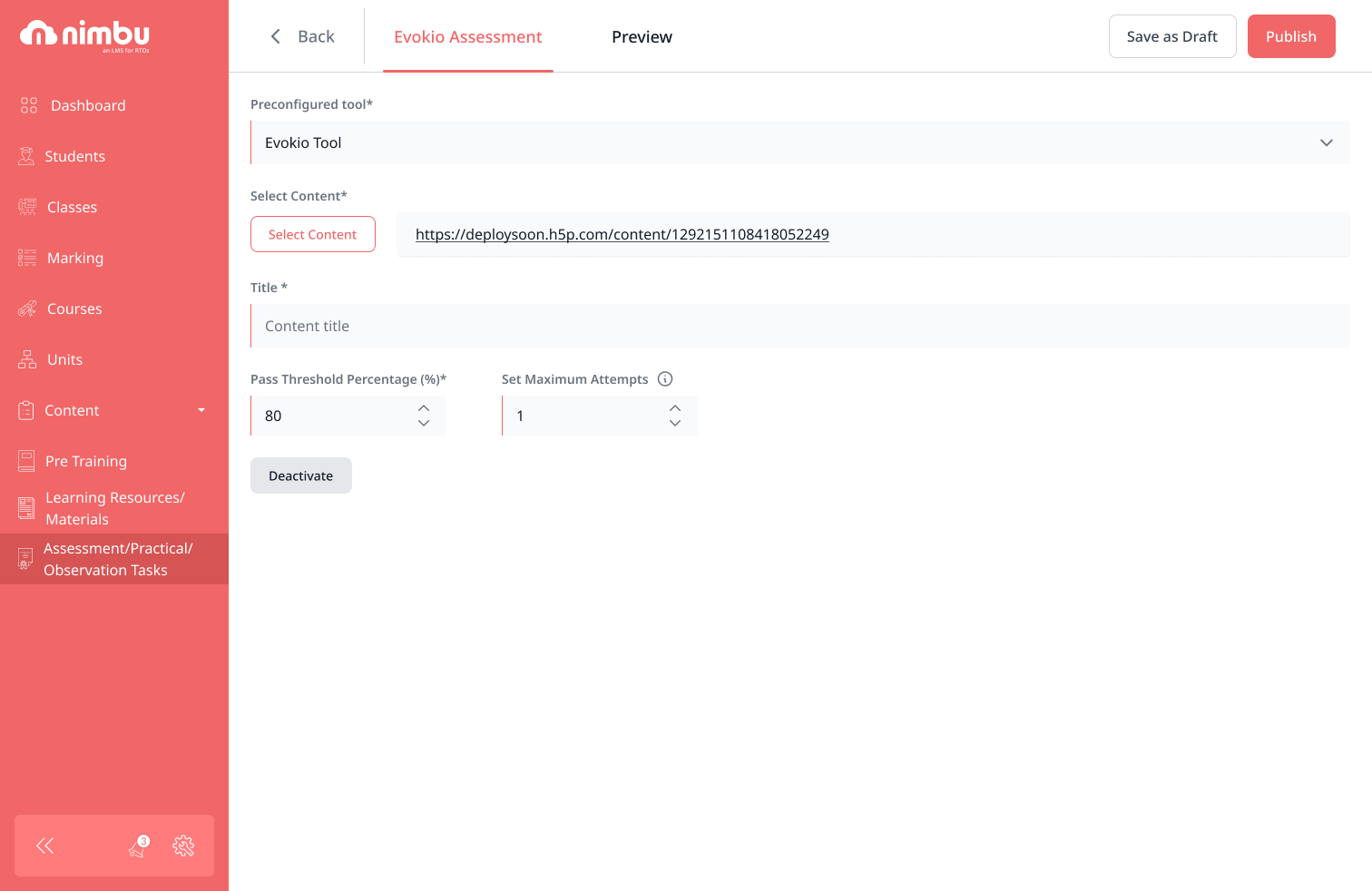The image size is (1372, 891).
Task: Open Courses menu item
Action: [x=74, y=308]
